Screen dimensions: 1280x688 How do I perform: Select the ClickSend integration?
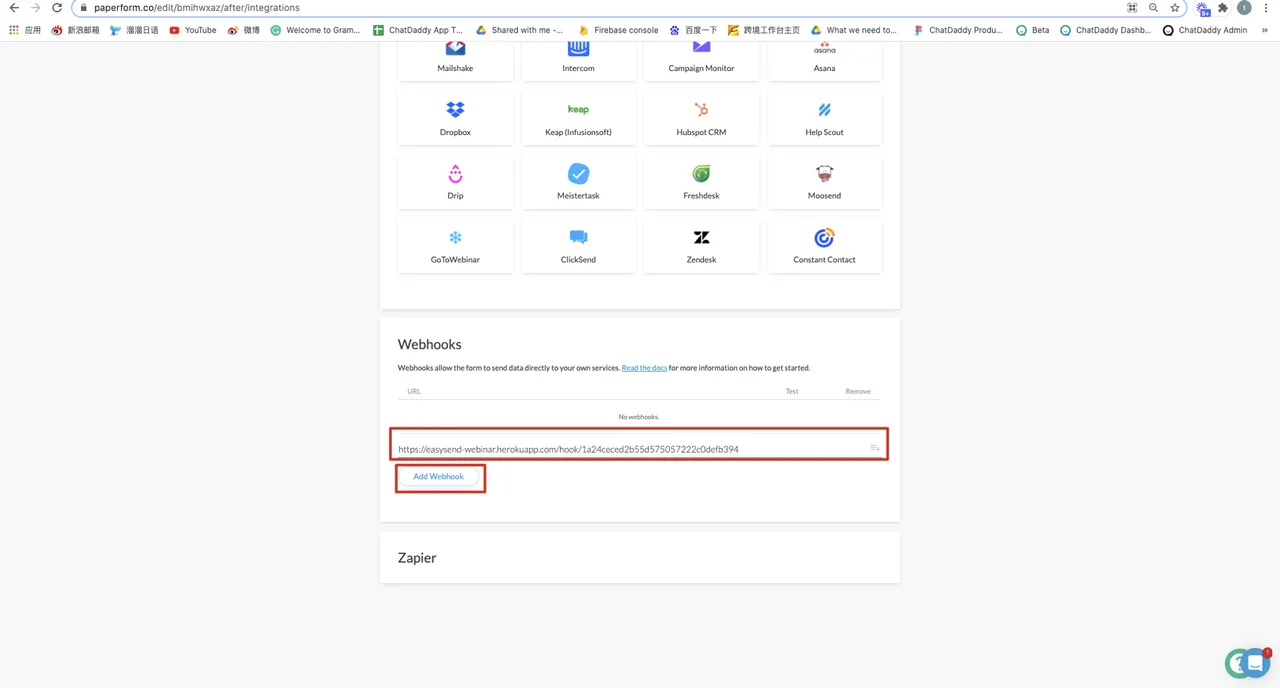[x=578, y=246]
